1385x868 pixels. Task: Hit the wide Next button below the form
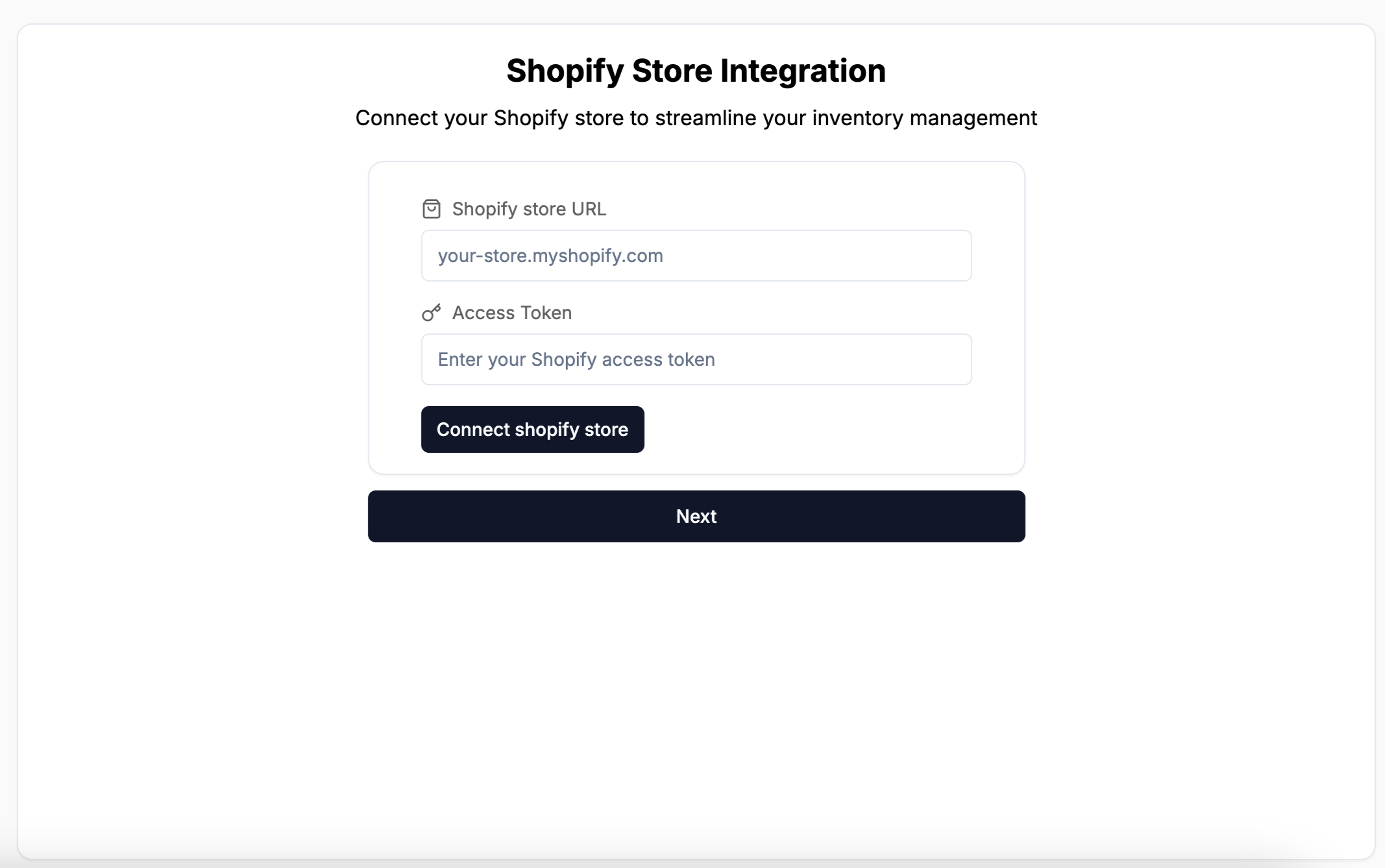click(x=696, y=516)
